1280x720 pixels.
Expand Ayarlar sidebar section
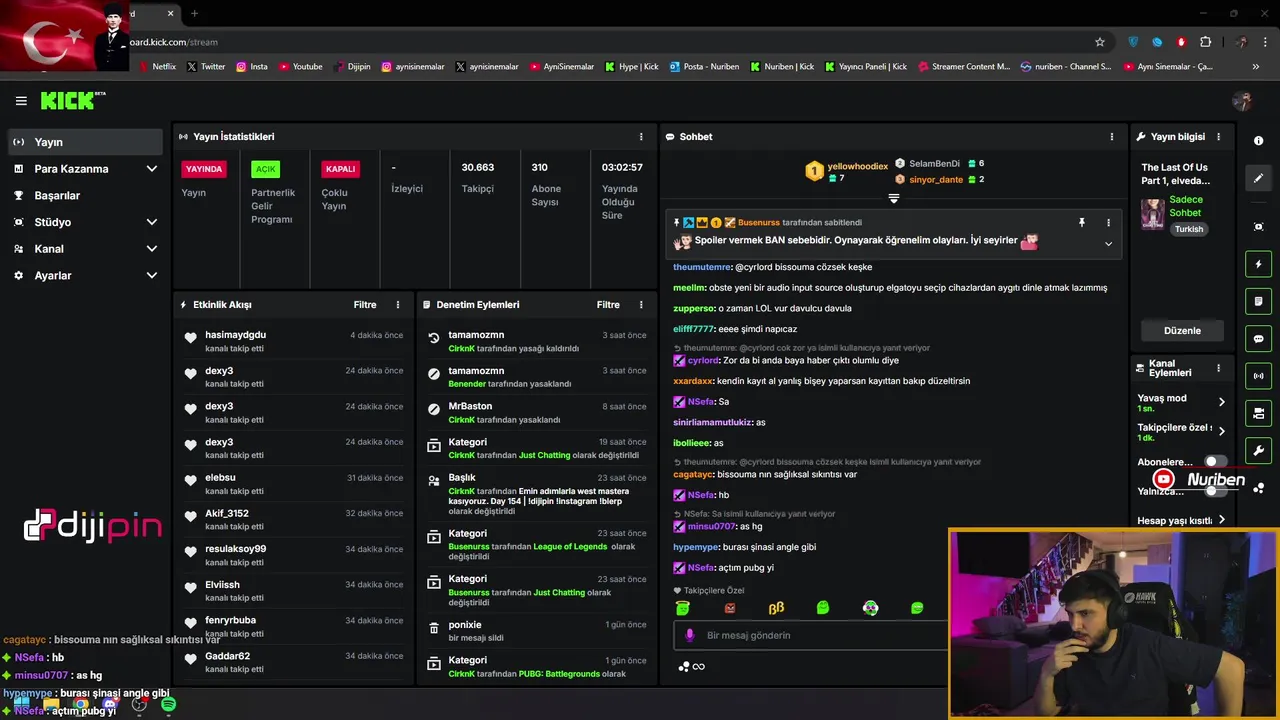coord(152,275)
